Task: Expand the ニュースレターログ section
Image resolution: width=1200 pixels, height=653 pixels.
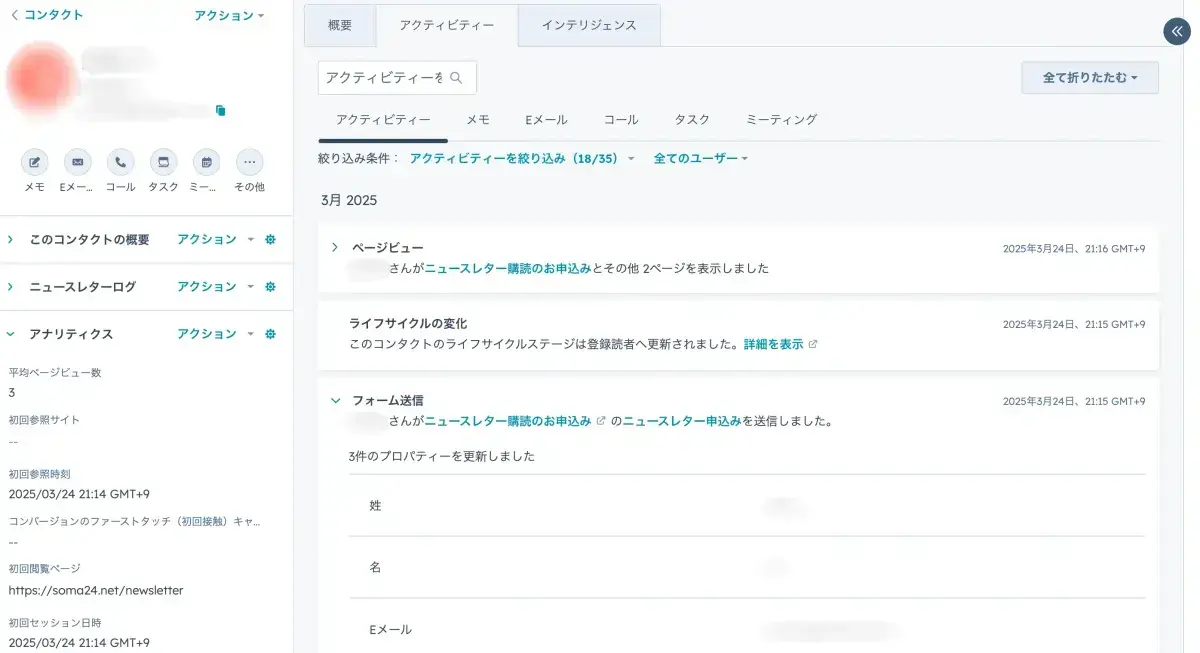Action: tap(11, 287)
